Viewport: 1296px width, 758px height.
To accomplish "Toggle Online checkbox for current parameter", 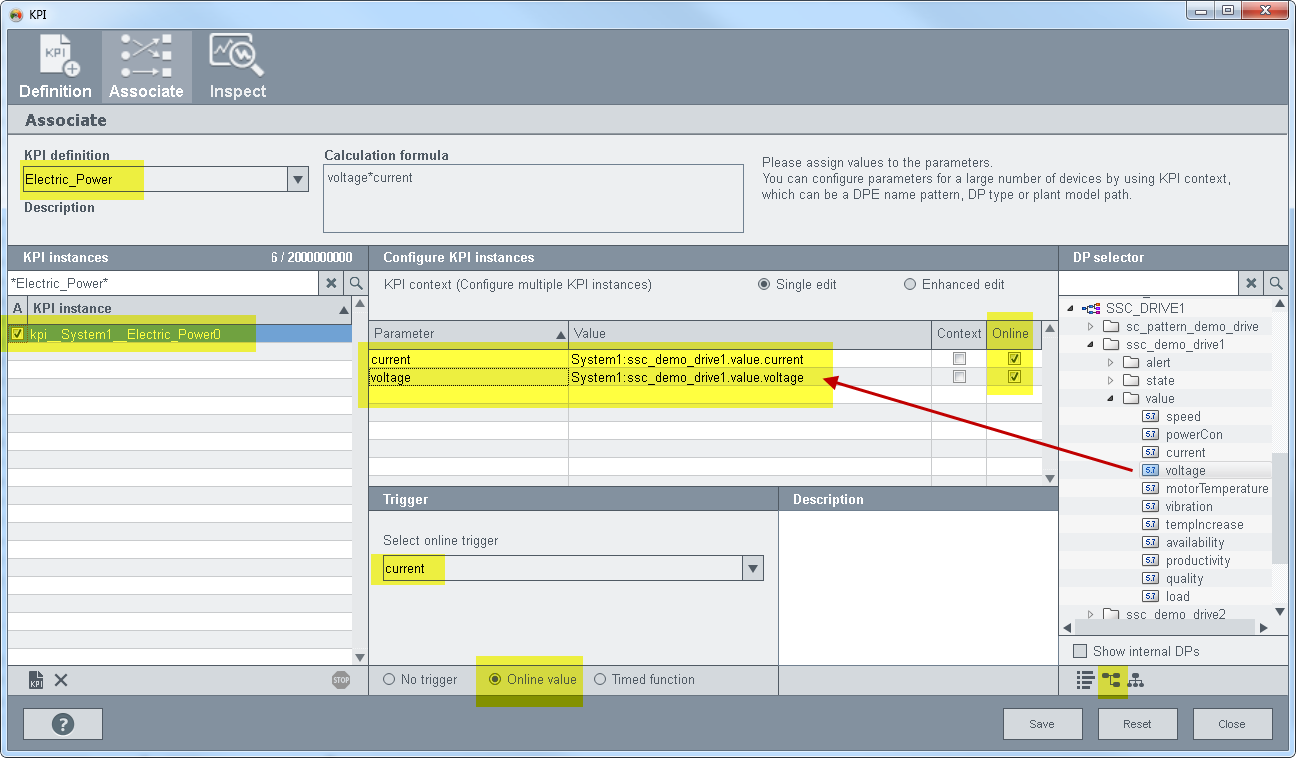I will (1014, 359).
